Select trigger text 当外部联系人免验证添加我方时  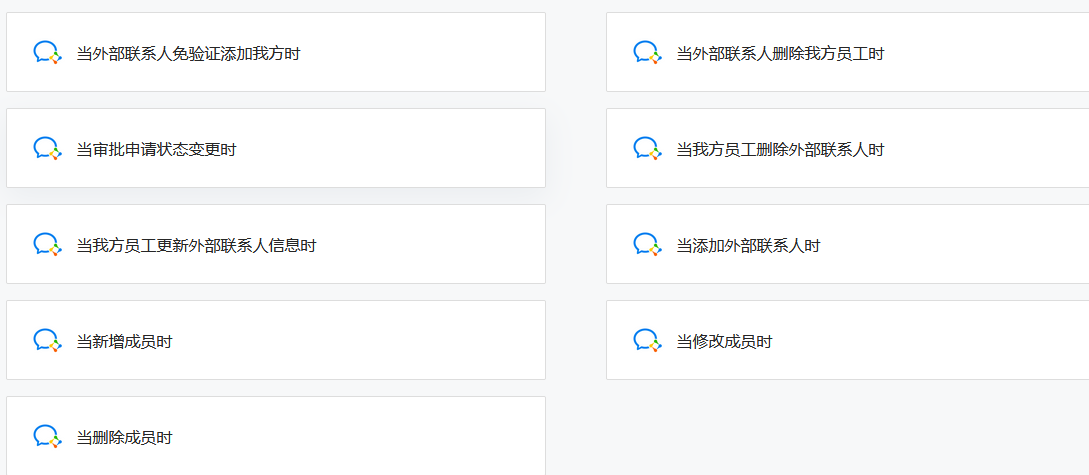pyautogui.click(x=188, y=53)
